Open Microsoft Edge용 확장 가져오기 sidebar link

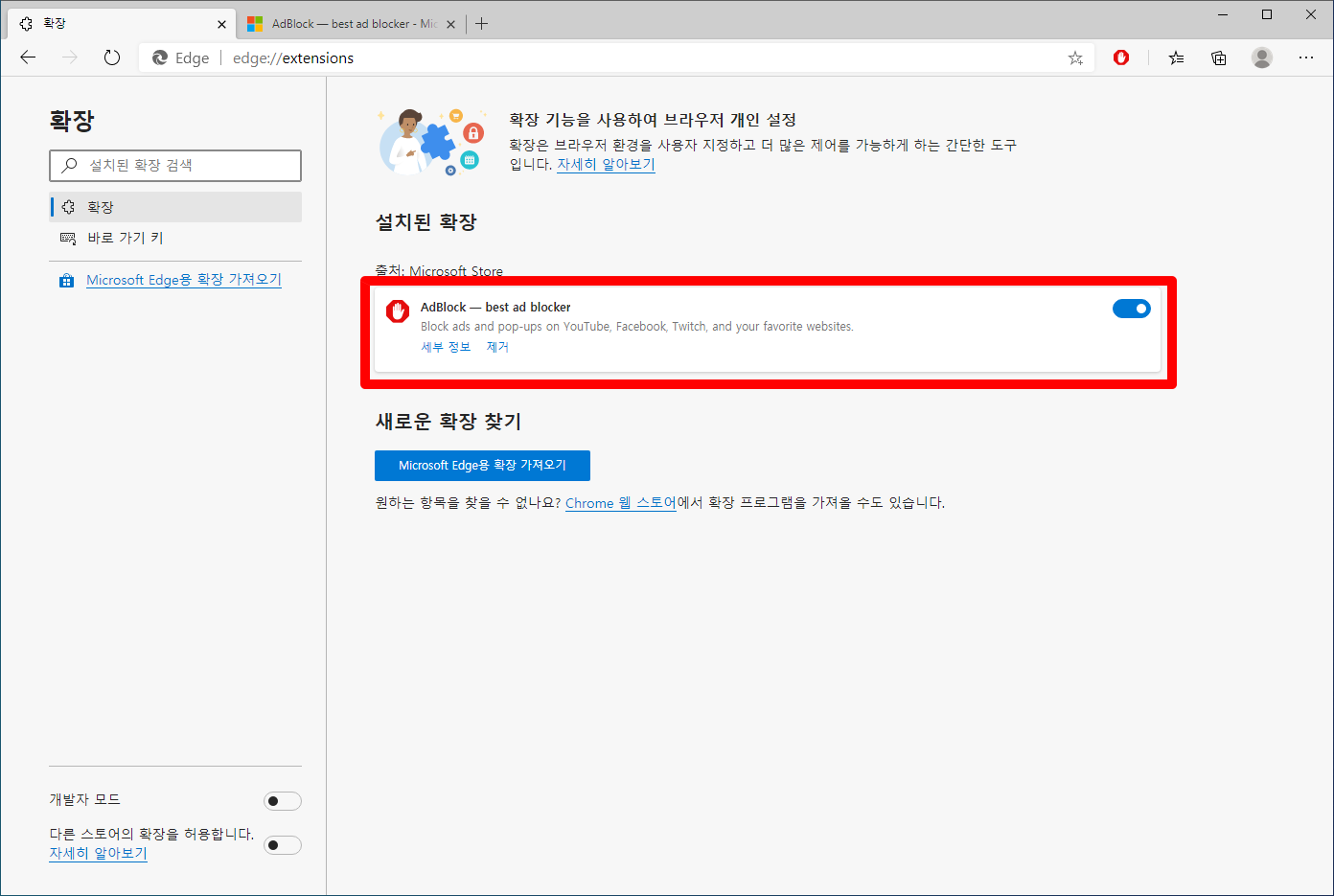tap(184, 280)
